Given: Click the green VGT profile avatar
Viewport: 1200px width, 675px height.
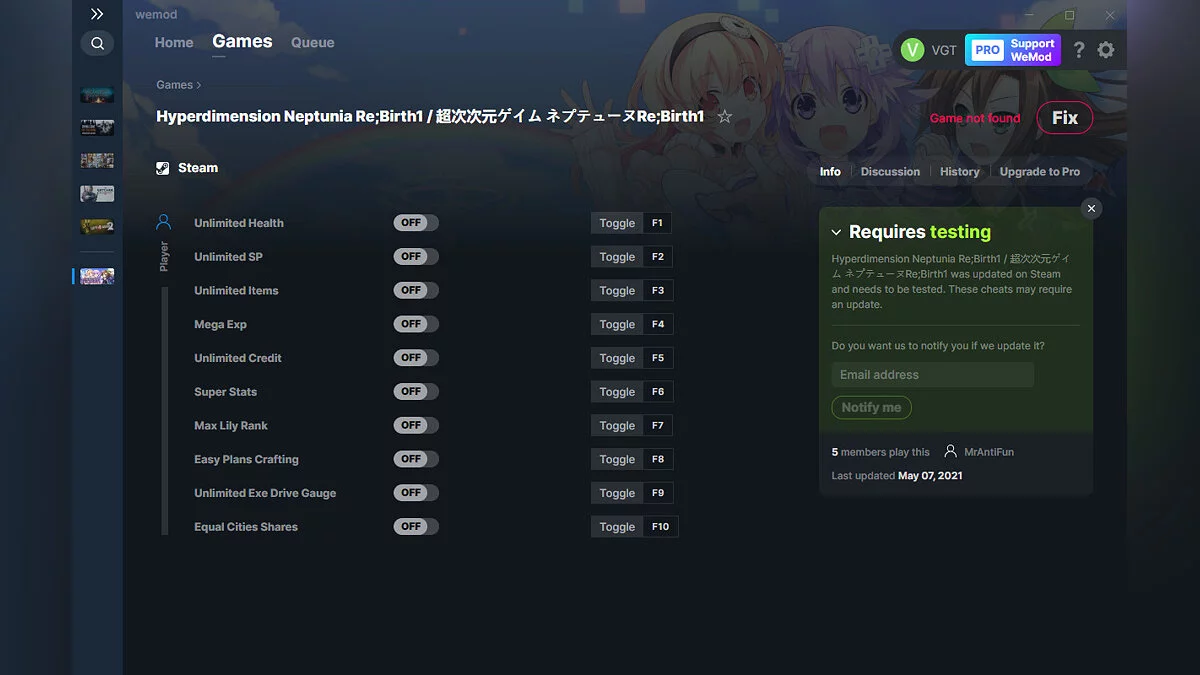Looking at the screenshot, I should pos(911,49).
